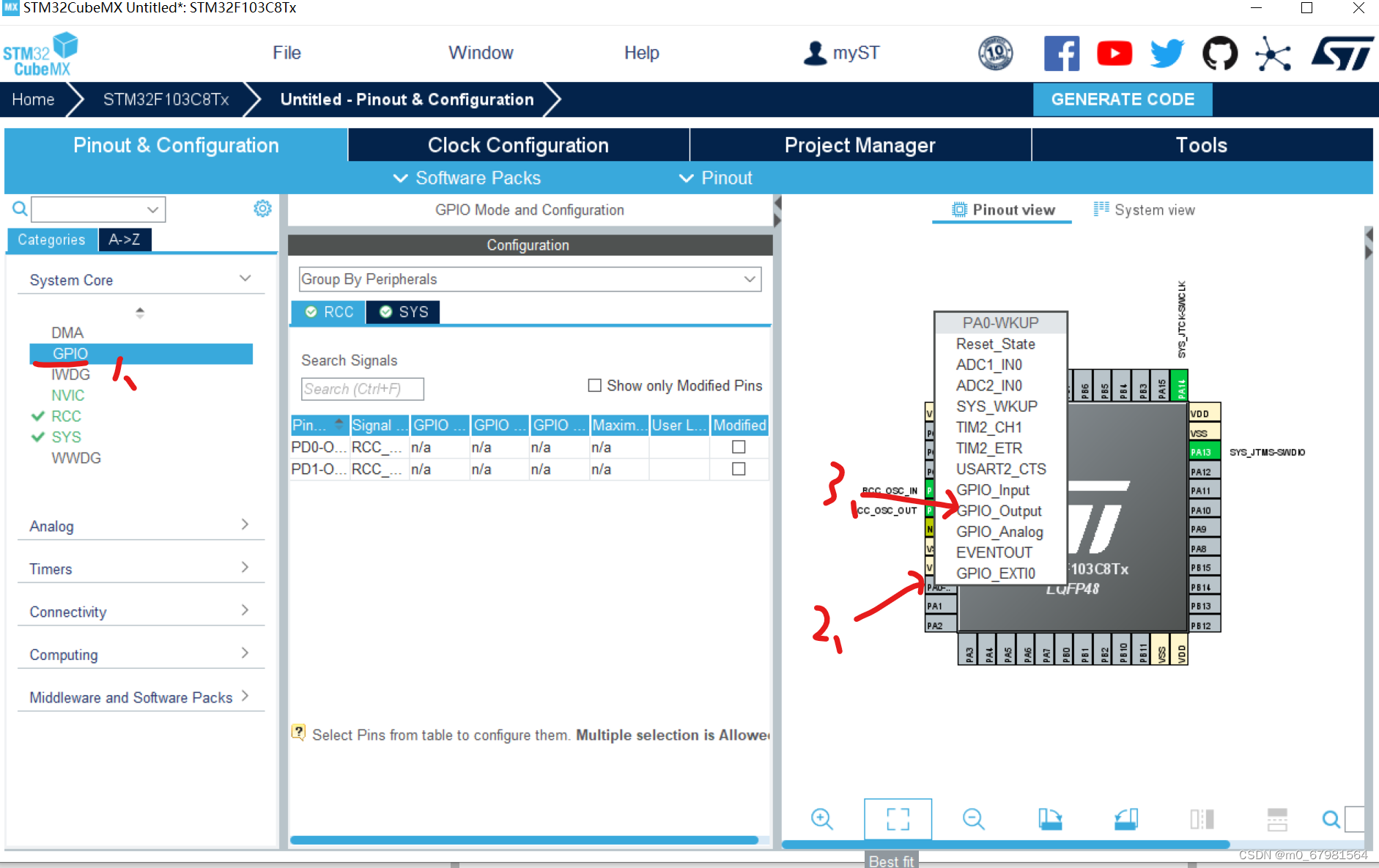
Task: Open the category search combo box
Action: point(98,209)
